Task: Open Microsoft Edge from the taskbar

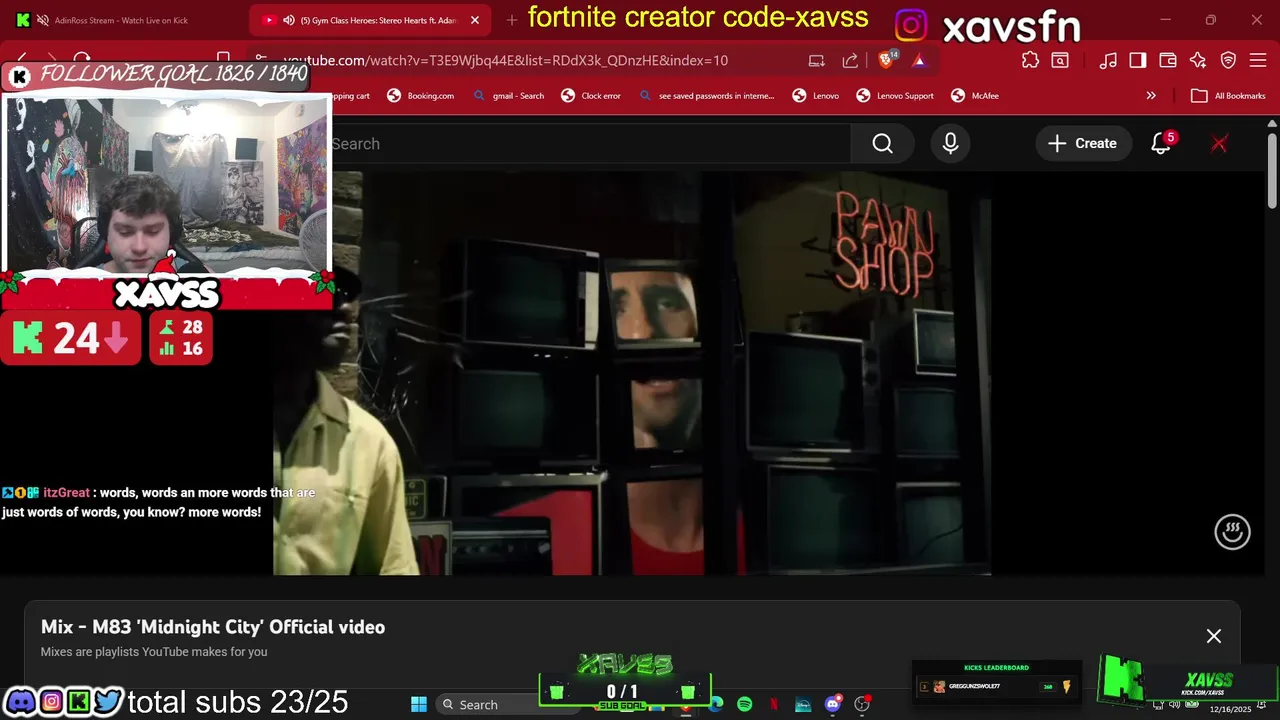Action: click(716, 705)
